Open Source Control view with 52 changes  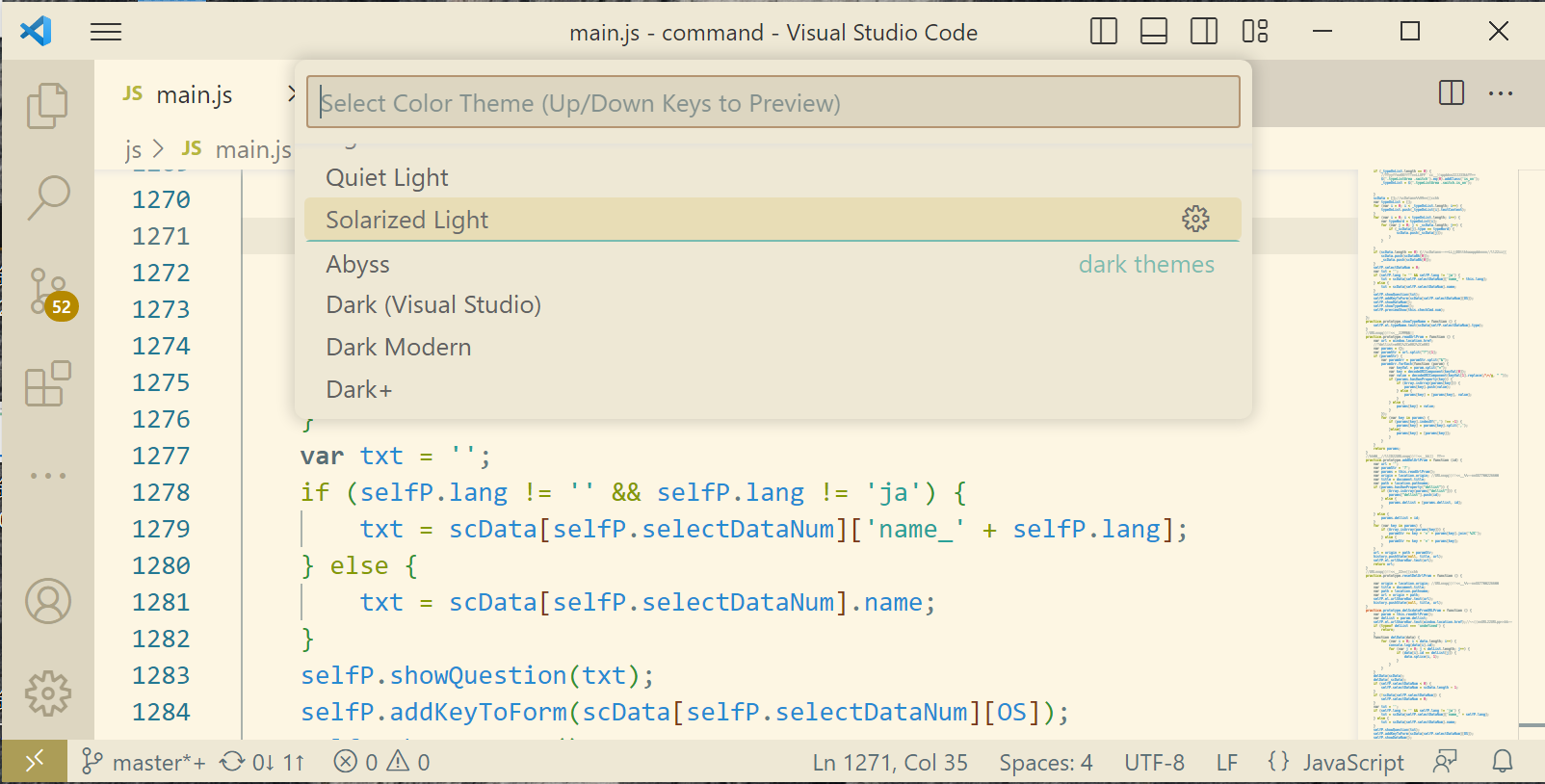point(52,293)
